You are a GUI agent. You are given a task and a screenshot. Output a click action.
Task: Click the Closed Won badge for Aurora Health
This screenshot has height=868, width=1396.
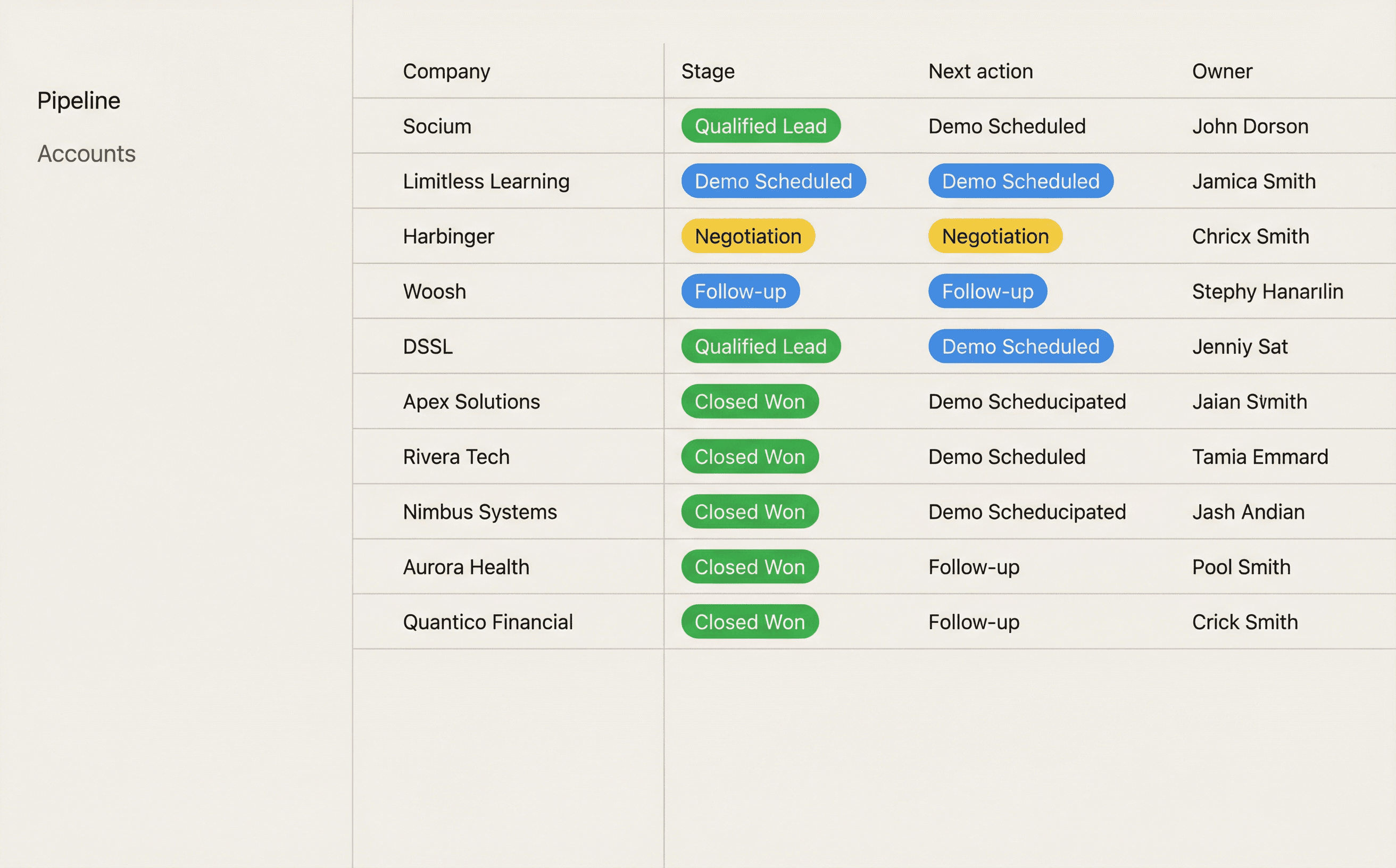[x=750, y=566]
